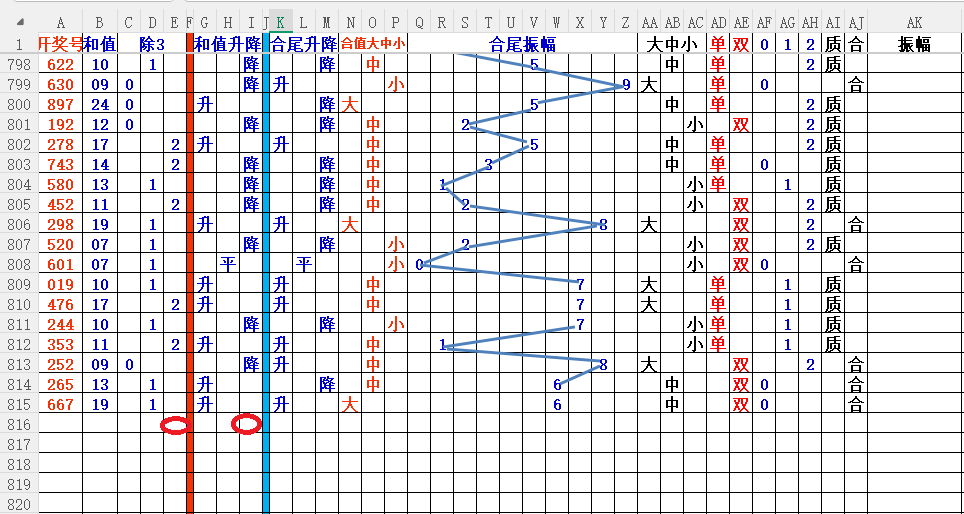Select column B header

99,22
